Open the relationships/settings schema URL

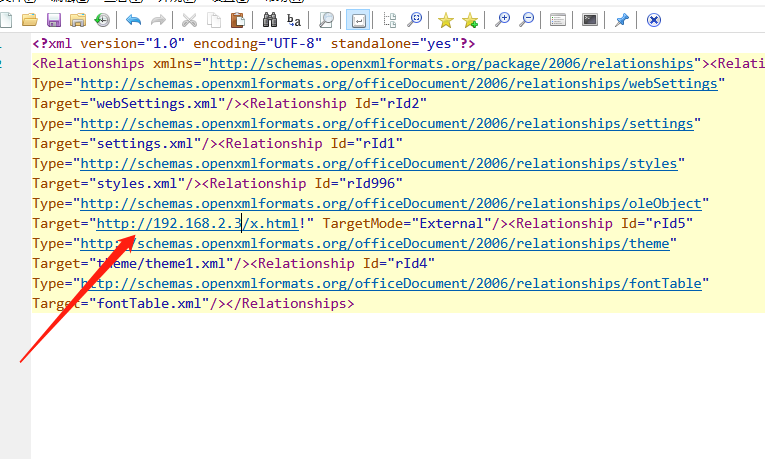pos(387,123)
